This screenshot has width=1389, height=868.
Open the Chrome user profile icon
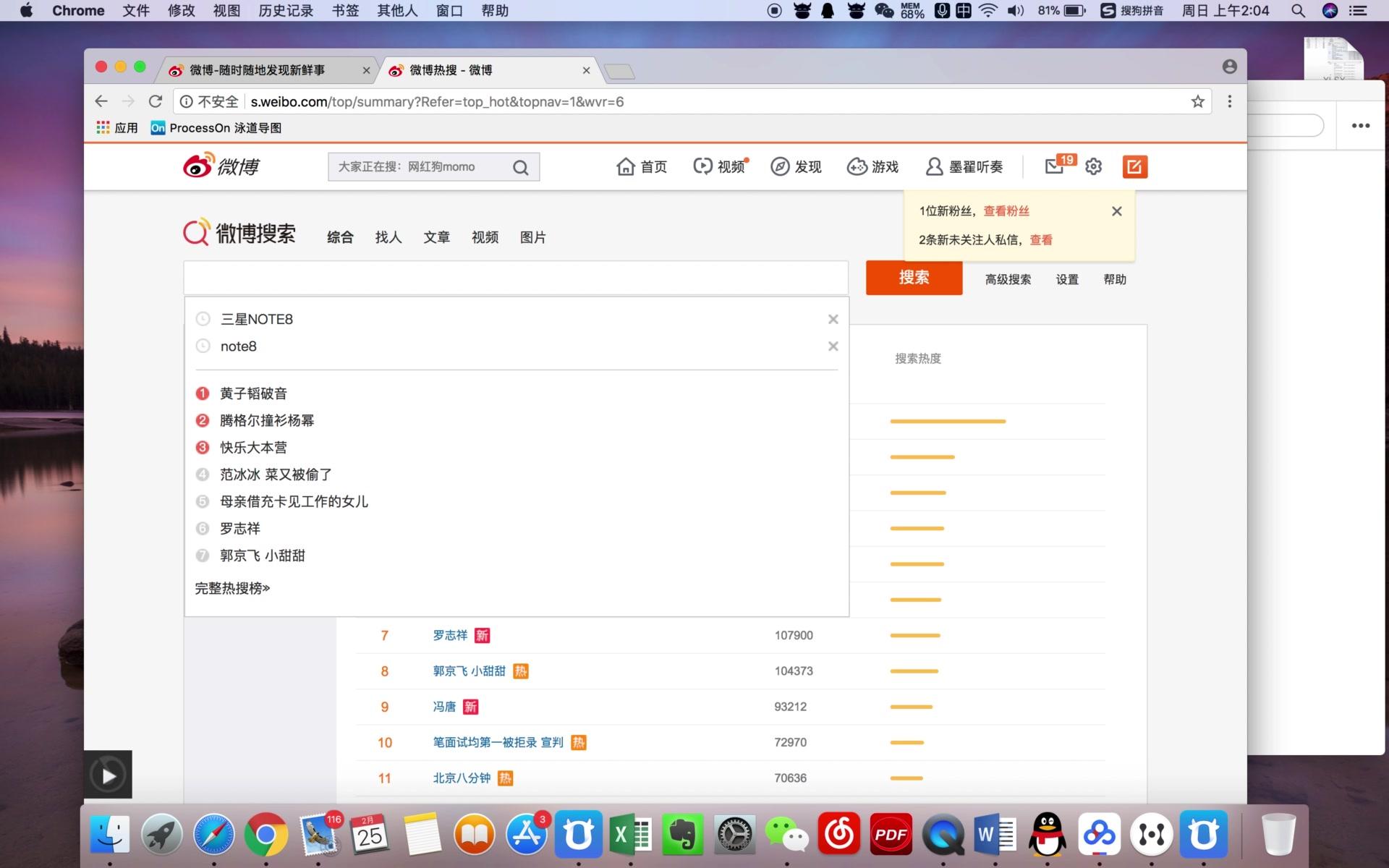pos(1229,67)
